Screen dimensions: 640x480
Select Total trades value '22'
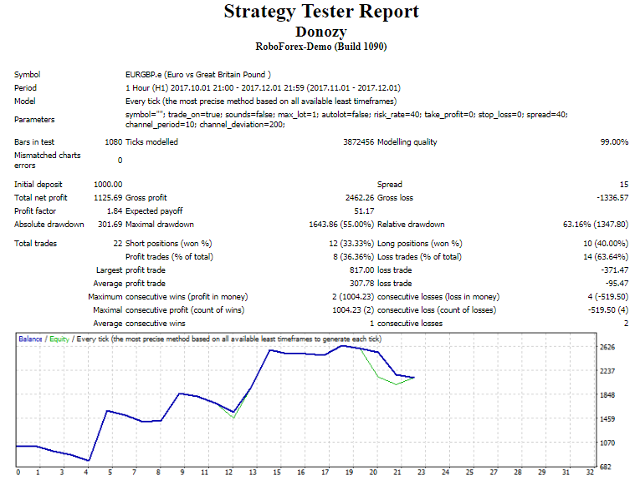(118, 243)
